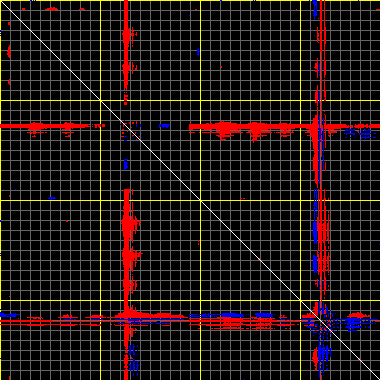Click the blue streak at the top of the right vertical band

315,8
